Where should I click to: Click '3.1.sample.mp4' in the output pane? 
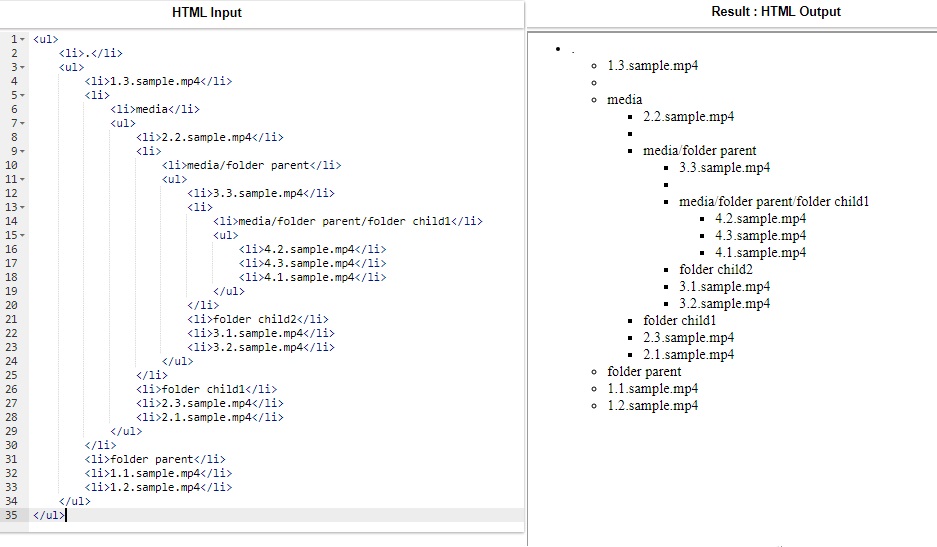(x=724, y=287)
